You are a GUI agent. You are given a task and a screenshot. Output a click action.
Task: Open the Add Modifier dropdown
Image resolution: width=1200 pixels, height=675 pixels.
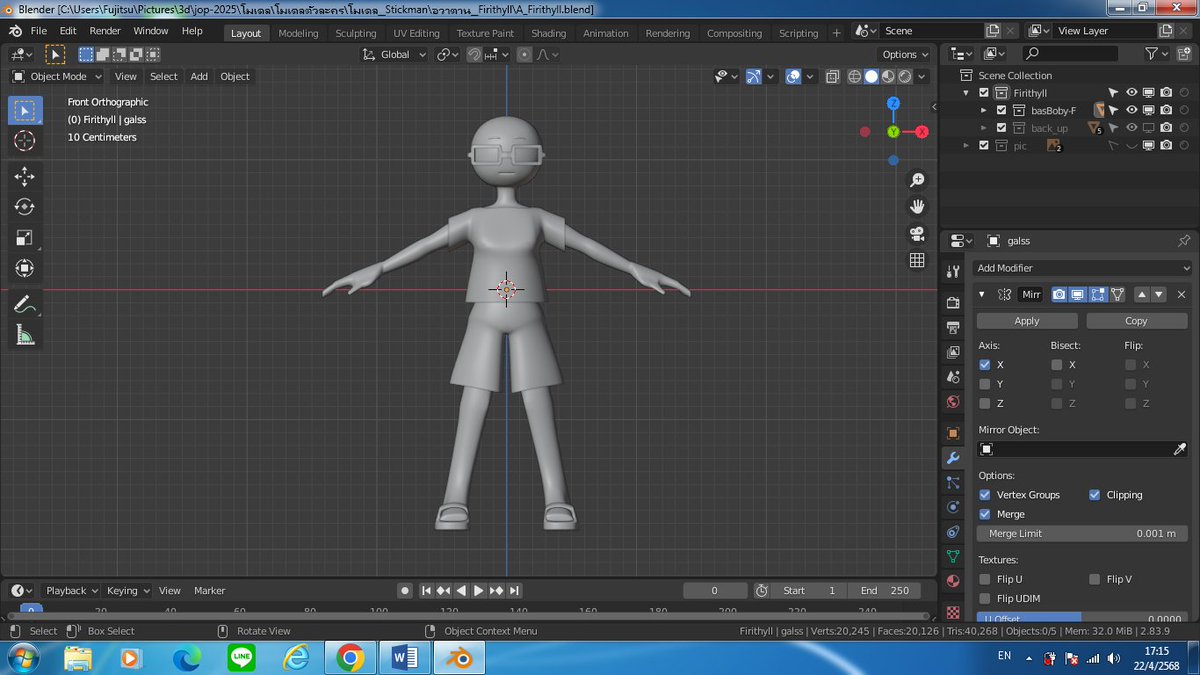coord(1082,267)
